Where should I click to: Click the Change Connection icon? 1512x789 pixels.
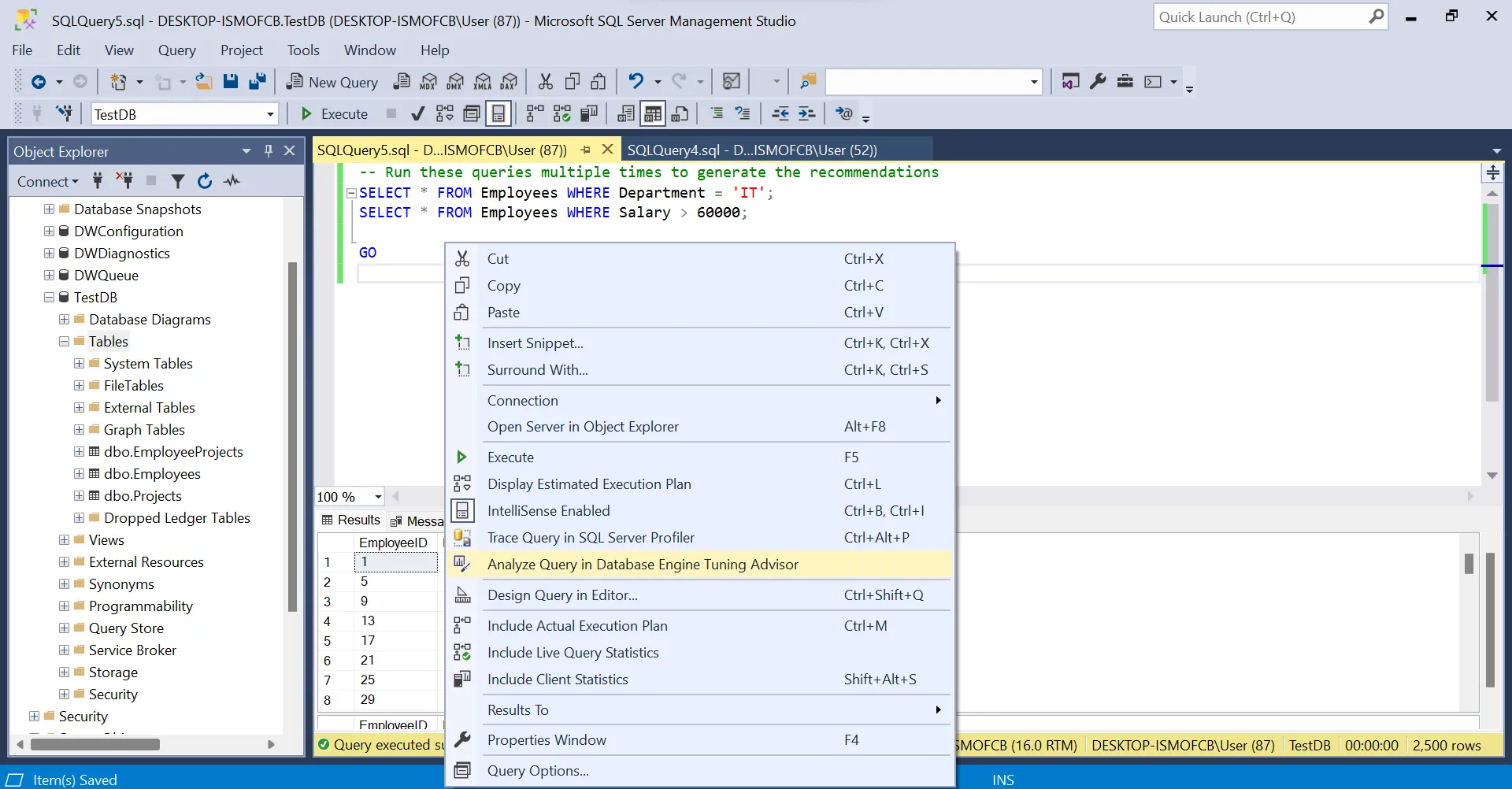pyautogui.click(x=65, y=113)
